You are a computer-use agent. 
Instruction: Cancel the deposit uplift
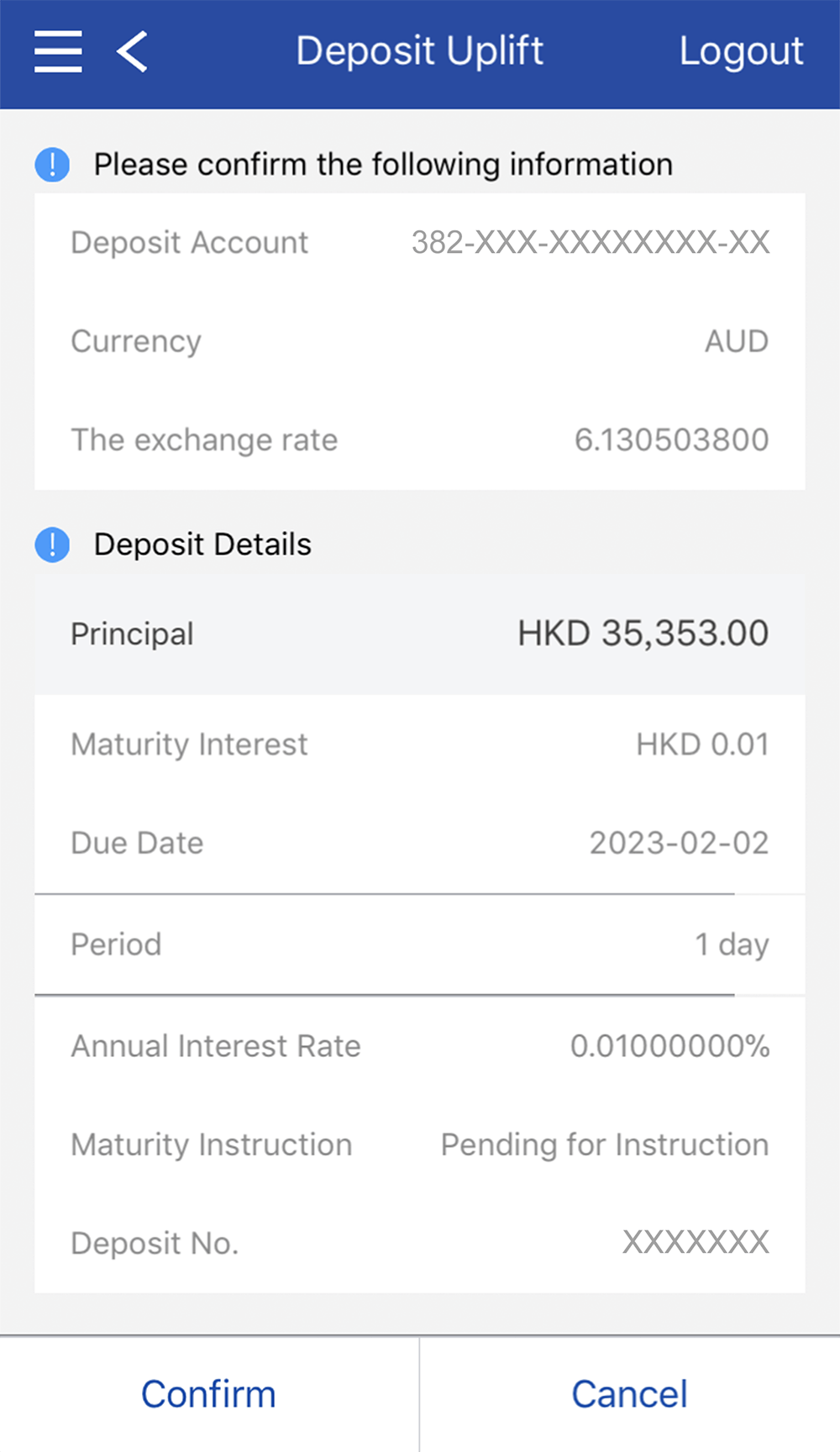629,1394
